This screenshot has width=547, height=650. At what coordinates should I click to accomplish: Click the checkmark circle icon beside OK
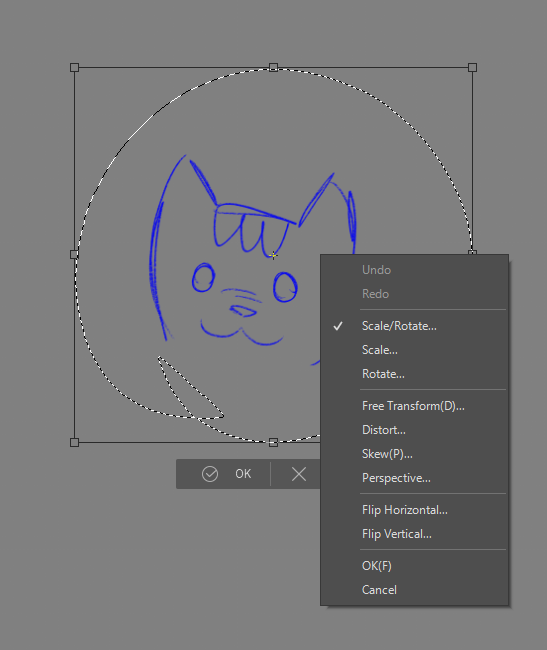pyautogui.click(x=210, y=474)
